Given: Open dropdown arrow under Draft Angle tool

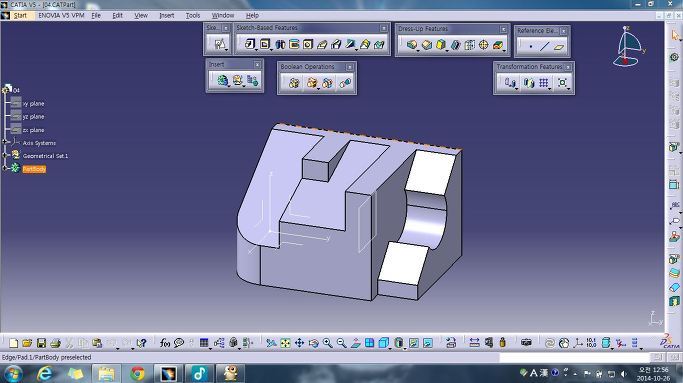Looking at the screenshot, I should (x=447, y=51).
